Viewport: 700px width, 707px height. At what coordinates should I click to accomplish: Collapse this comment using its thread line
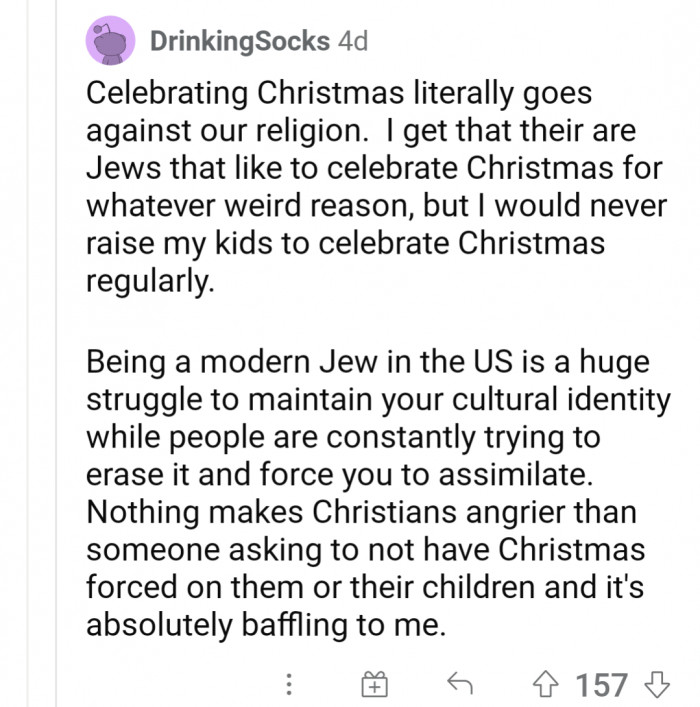tap(56, 354)
